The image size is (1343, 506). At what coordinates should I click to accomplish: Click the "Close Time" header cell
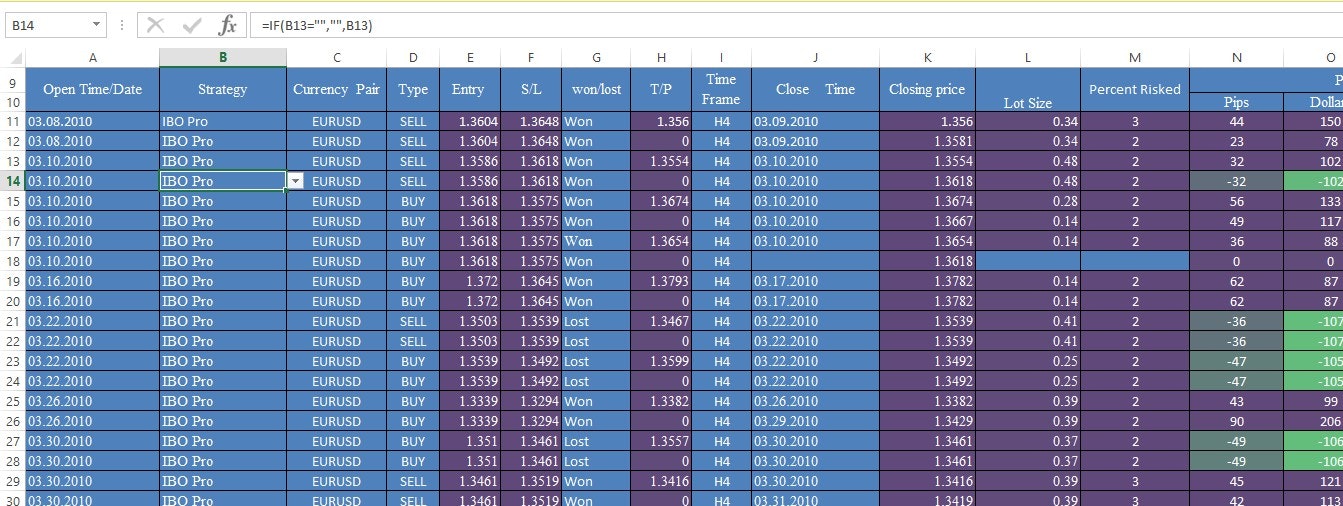(815, 89)
